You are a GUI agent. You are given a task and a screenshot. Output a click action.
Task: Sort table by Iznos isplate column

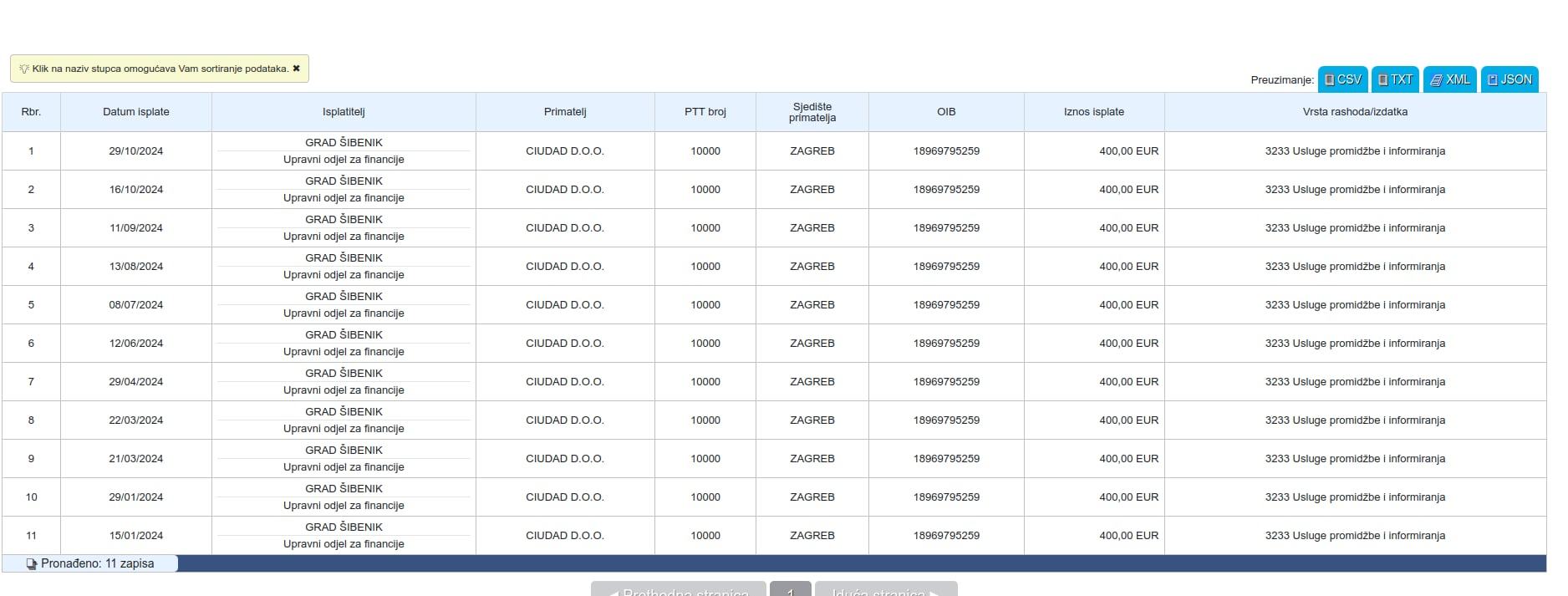pyautogui.click(x=1093, y=112)
